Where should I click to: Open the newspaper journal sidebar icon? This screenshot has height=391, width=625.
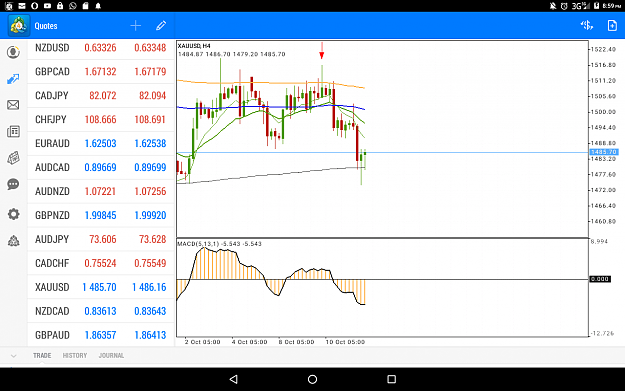click(13, 158)
